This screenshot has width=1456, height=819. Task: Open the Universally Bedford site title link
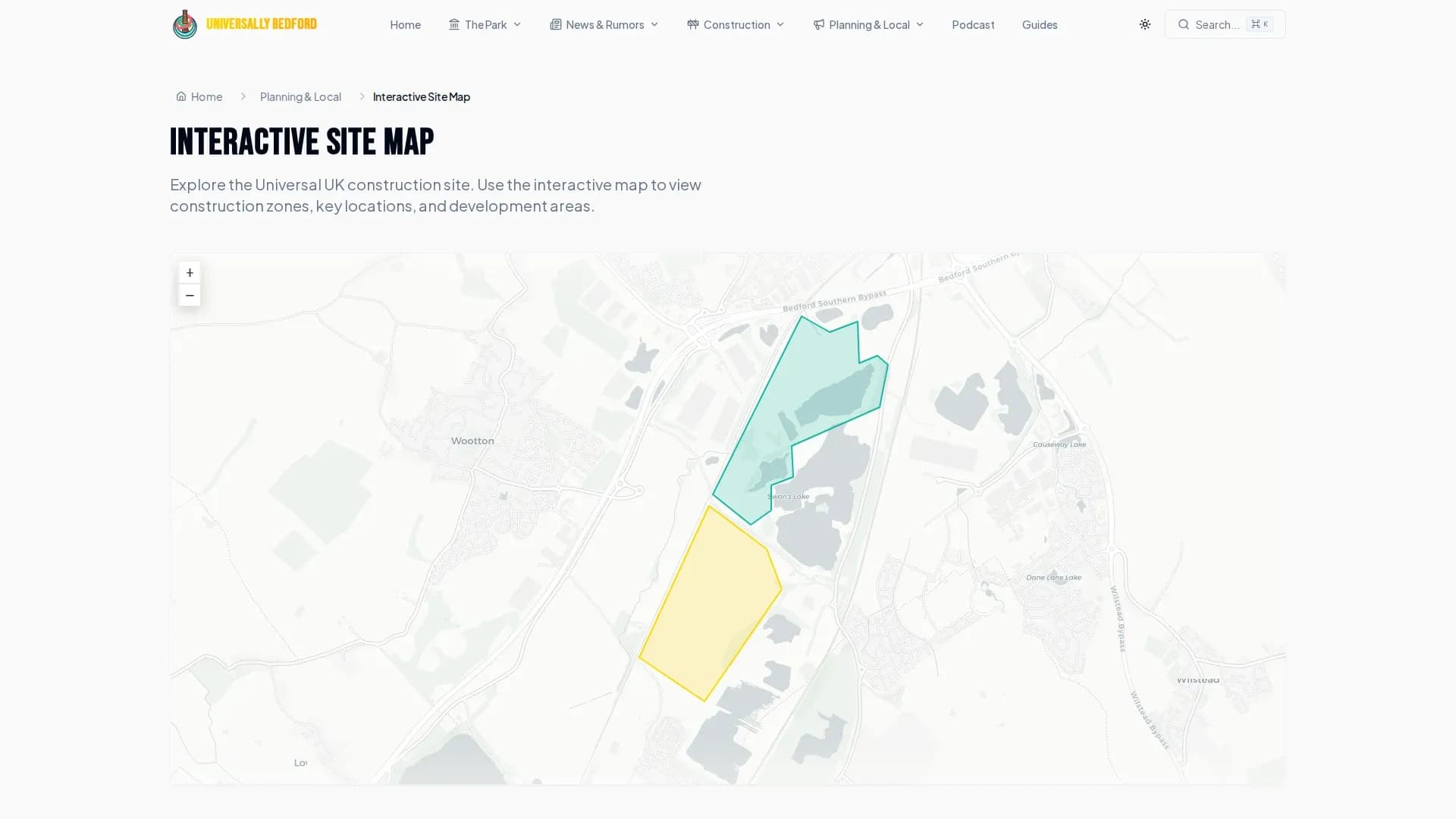pos(262,24)
